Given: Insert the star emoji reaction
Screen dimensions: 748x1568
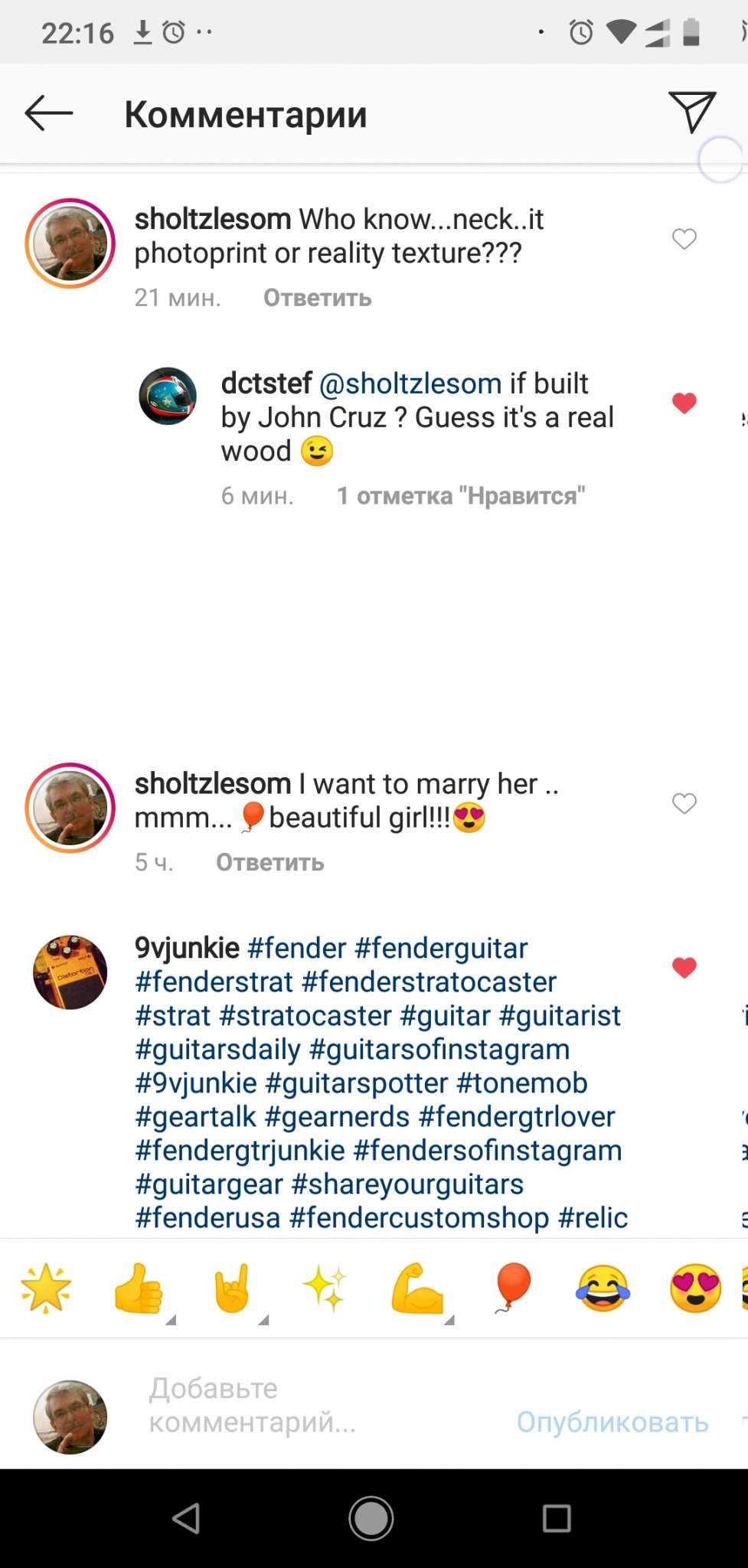Looking at the screenshot, I should point(46,1289).
